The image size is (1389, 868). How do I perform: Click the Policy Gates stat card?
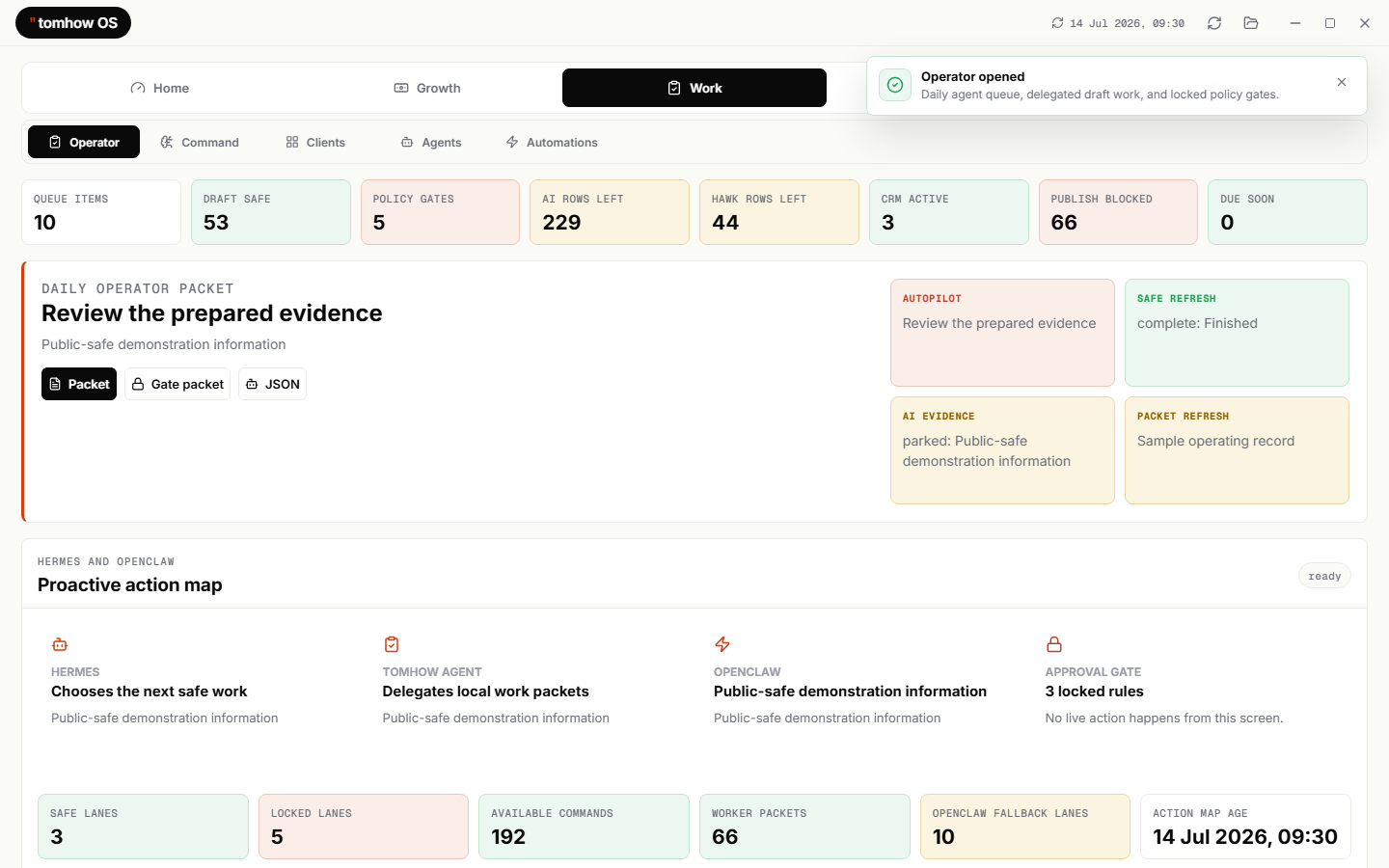[x=440, y=212]
